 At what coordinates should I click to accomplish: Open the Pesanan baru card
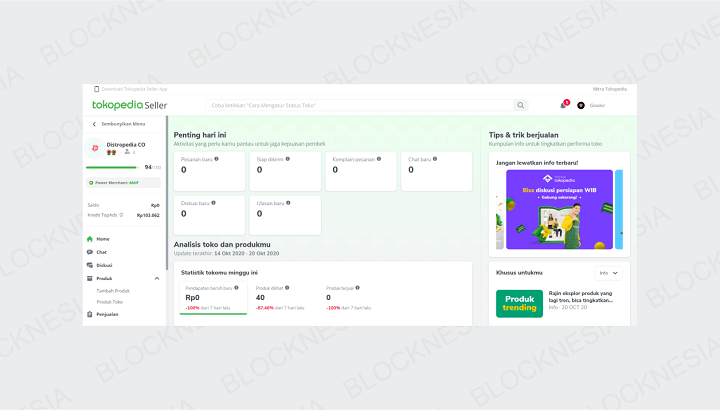point(209,171)
